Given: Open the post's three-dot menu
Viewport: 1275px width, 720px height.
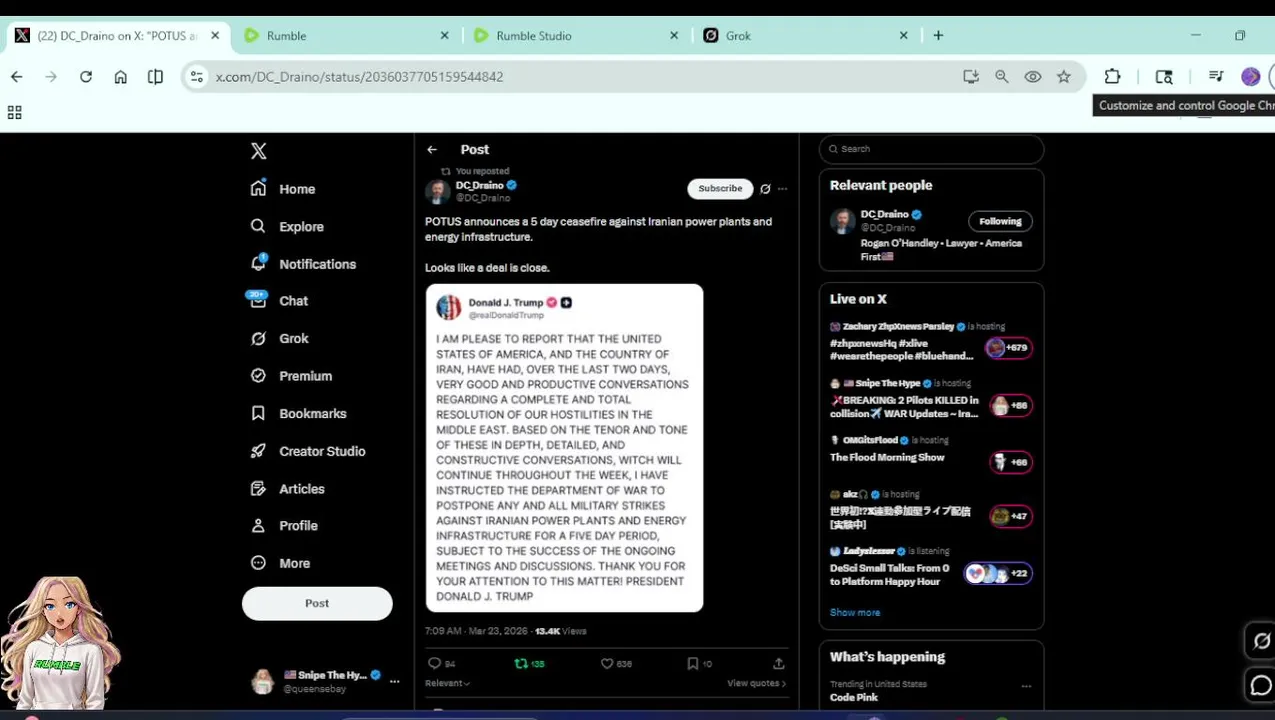Looking at the screenshot, I should tap(782, 189).
